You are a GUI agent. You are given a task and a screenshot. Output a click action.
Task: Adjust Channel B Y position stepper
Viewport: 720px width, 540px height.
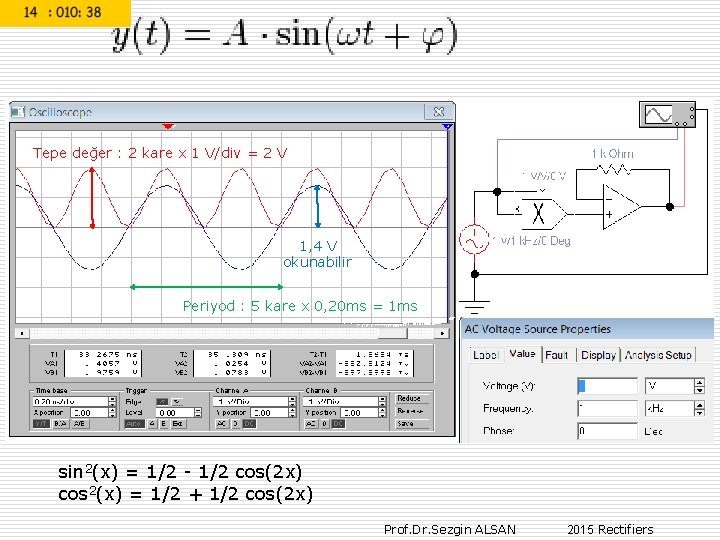click(x=382, y=413)
